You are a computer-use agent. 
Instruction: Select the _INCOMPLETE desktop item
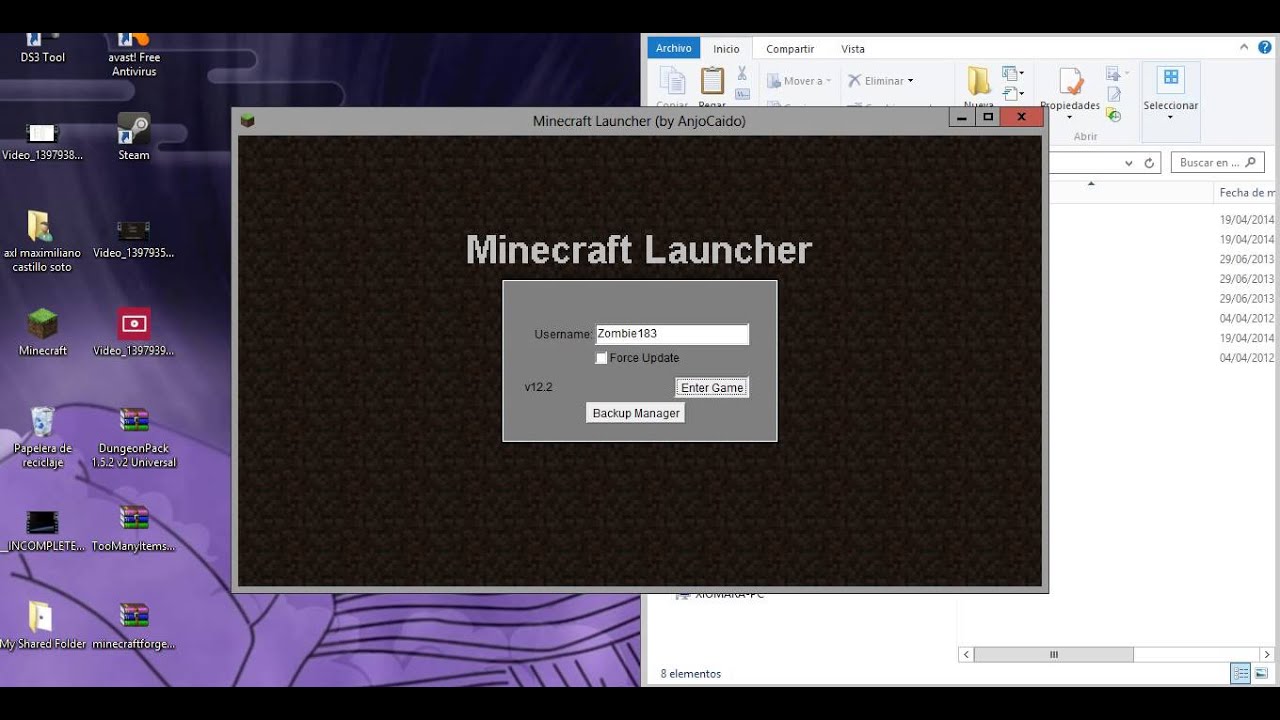(x=42, y=530)
